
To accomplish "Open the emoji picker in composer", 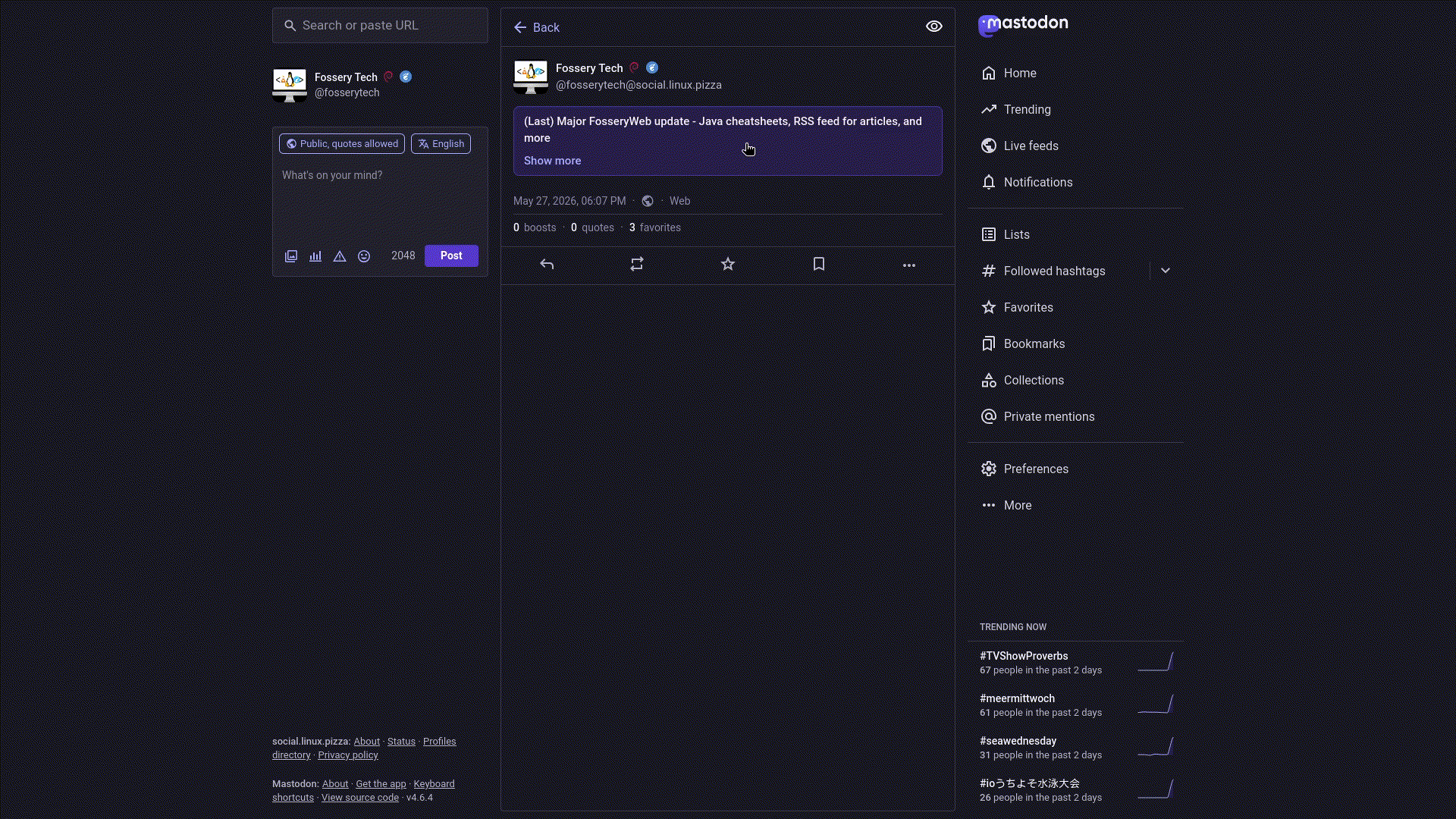I will point(364,256).
